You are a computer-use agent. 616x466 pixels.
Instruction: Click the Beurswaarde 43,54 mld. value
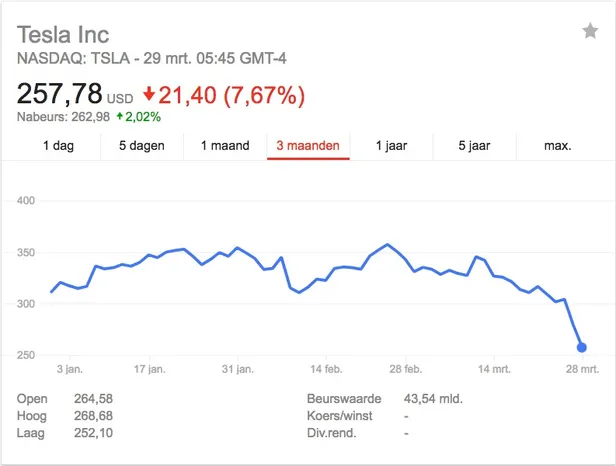point(432,399)
